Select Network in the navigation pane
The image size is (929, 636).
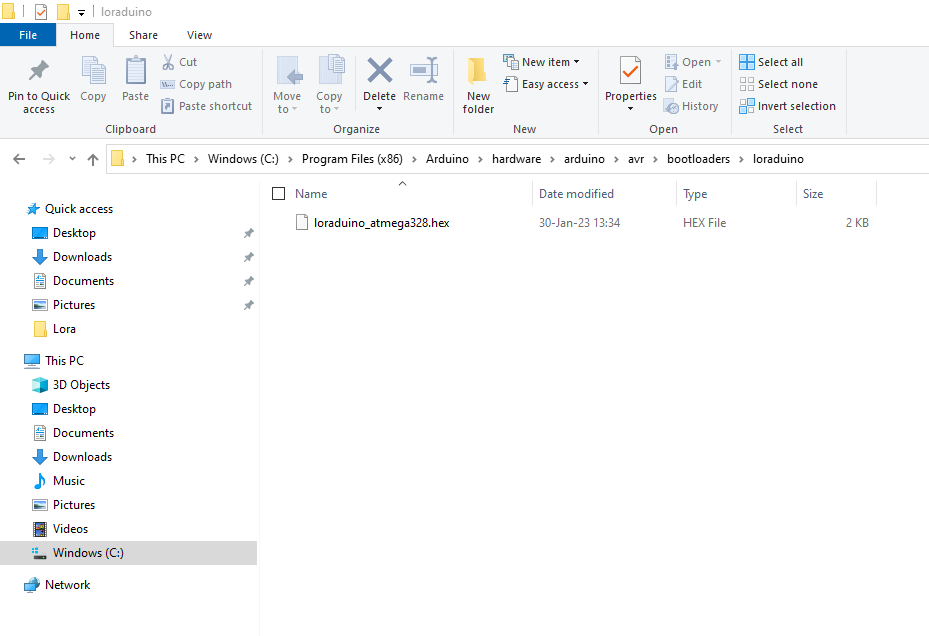click(68, 584)
